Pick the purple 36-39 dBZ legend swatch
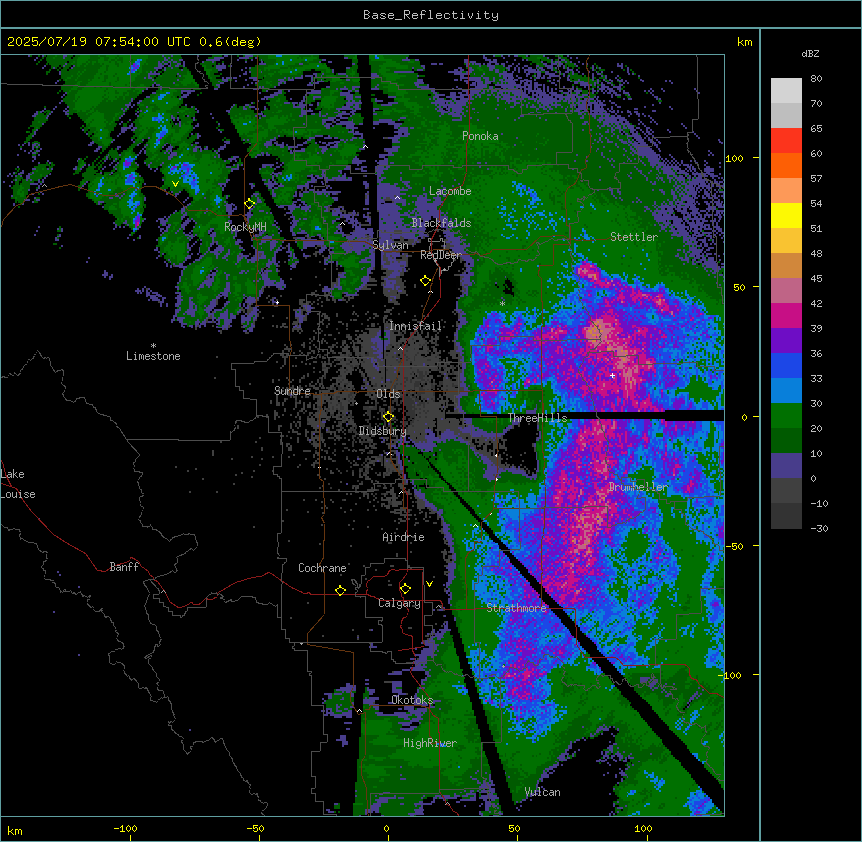 coord(786,341)
